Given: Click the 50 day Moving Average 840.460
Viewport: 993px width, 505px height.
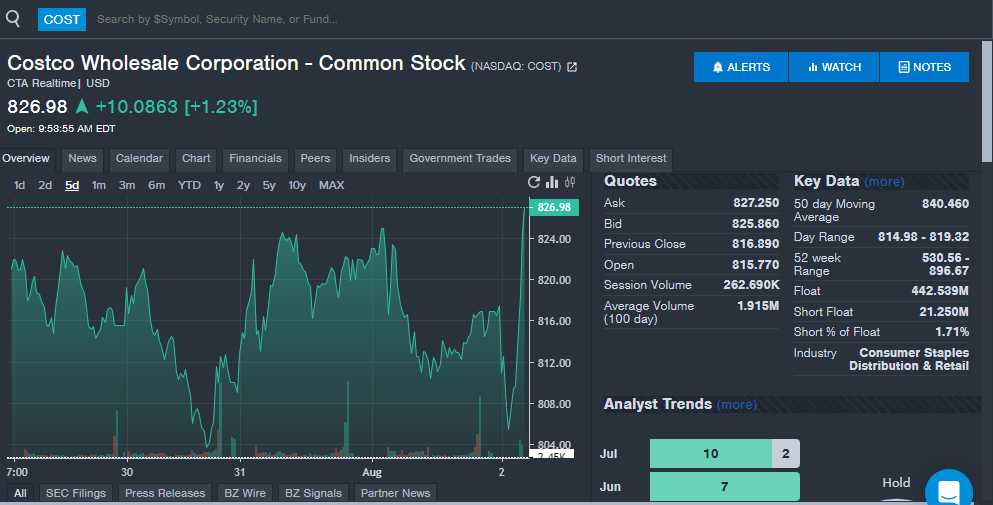Looking at the screenshot, I should click(946, 204).
